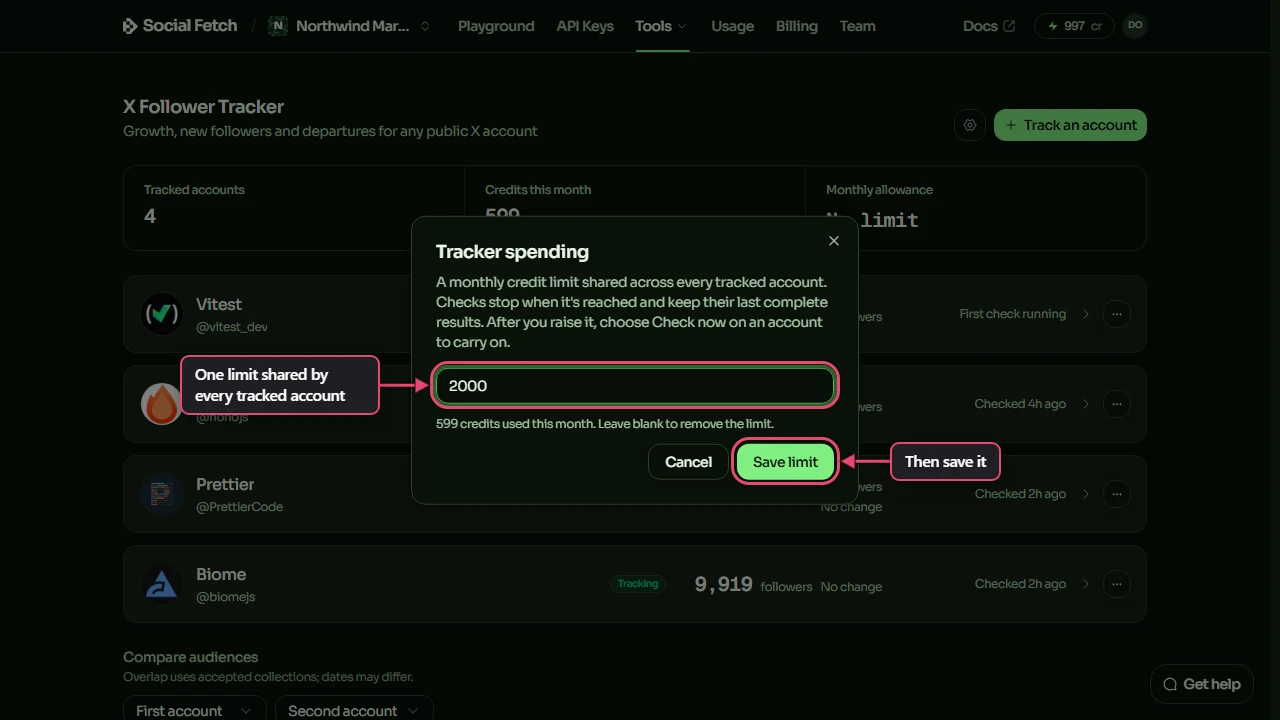Open the API Keys tab

click(x=585, y=26)
